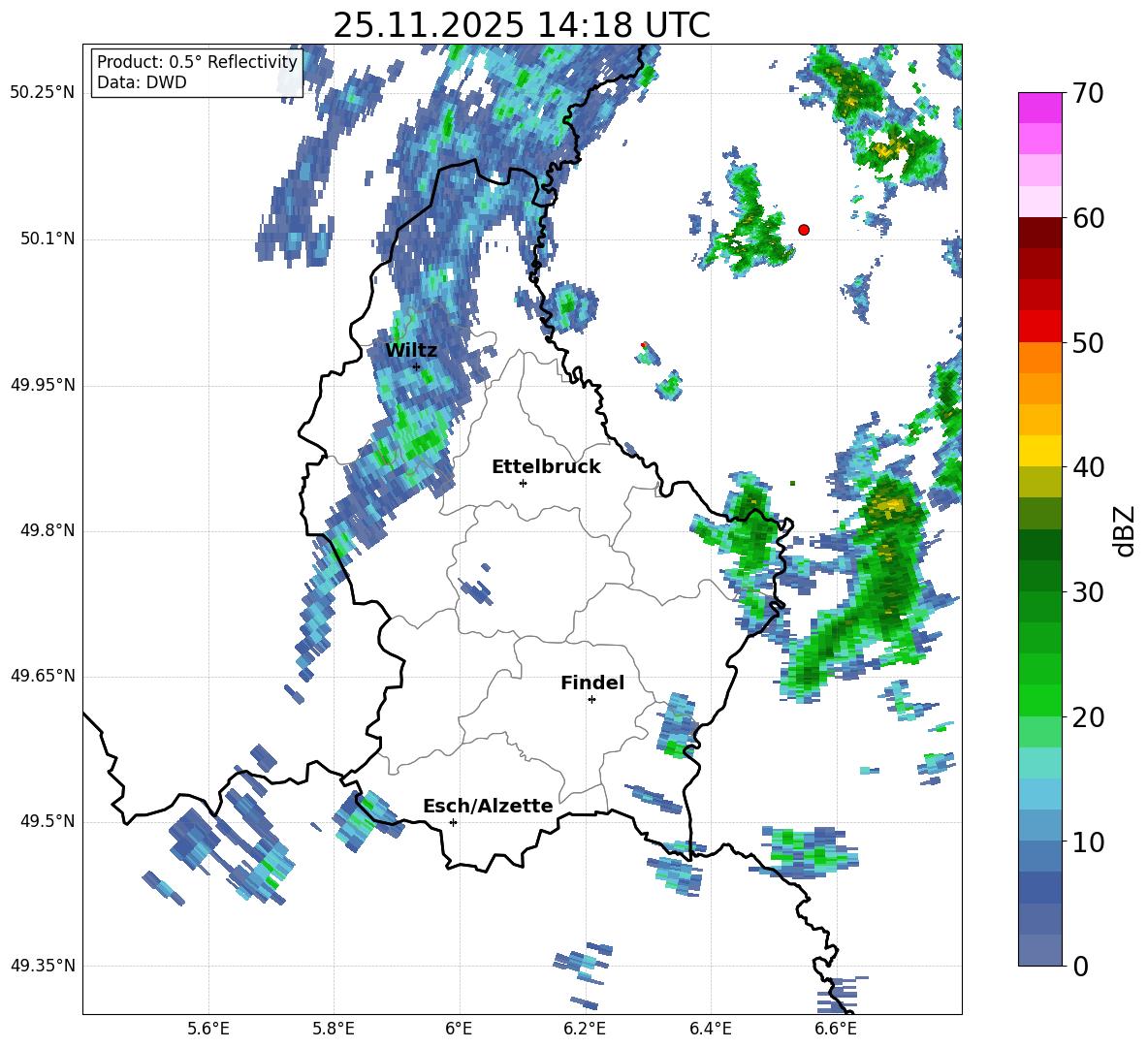Click the colorbar tick value 60

tap(1088, 218)
